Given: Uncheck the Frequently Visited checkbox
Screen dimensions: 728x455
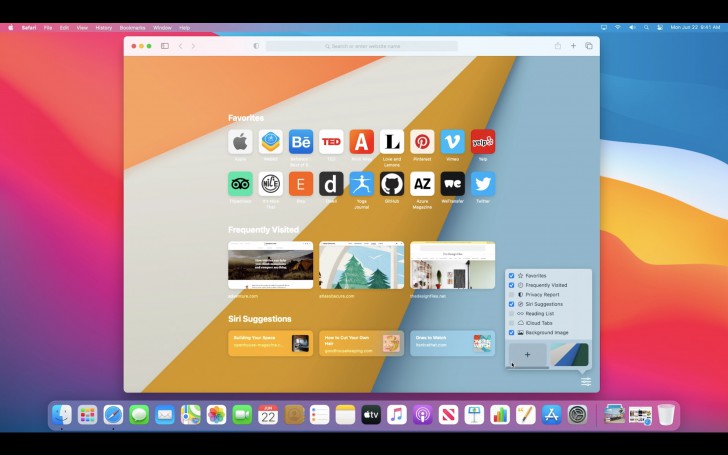Looking at the screenshot, I should (511, 285).
